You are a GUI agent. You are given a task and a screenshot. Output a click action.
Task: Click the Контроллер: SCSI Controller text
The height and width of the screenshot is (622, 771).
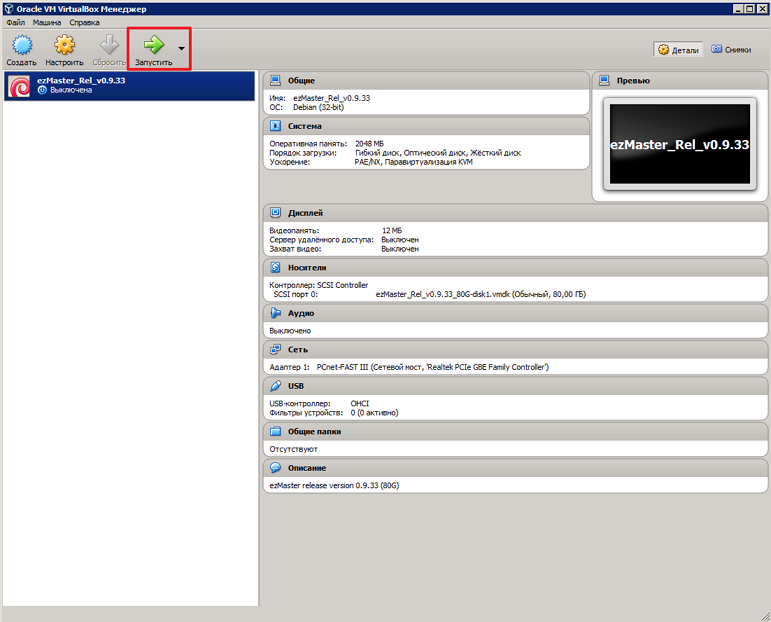(318, 285)
